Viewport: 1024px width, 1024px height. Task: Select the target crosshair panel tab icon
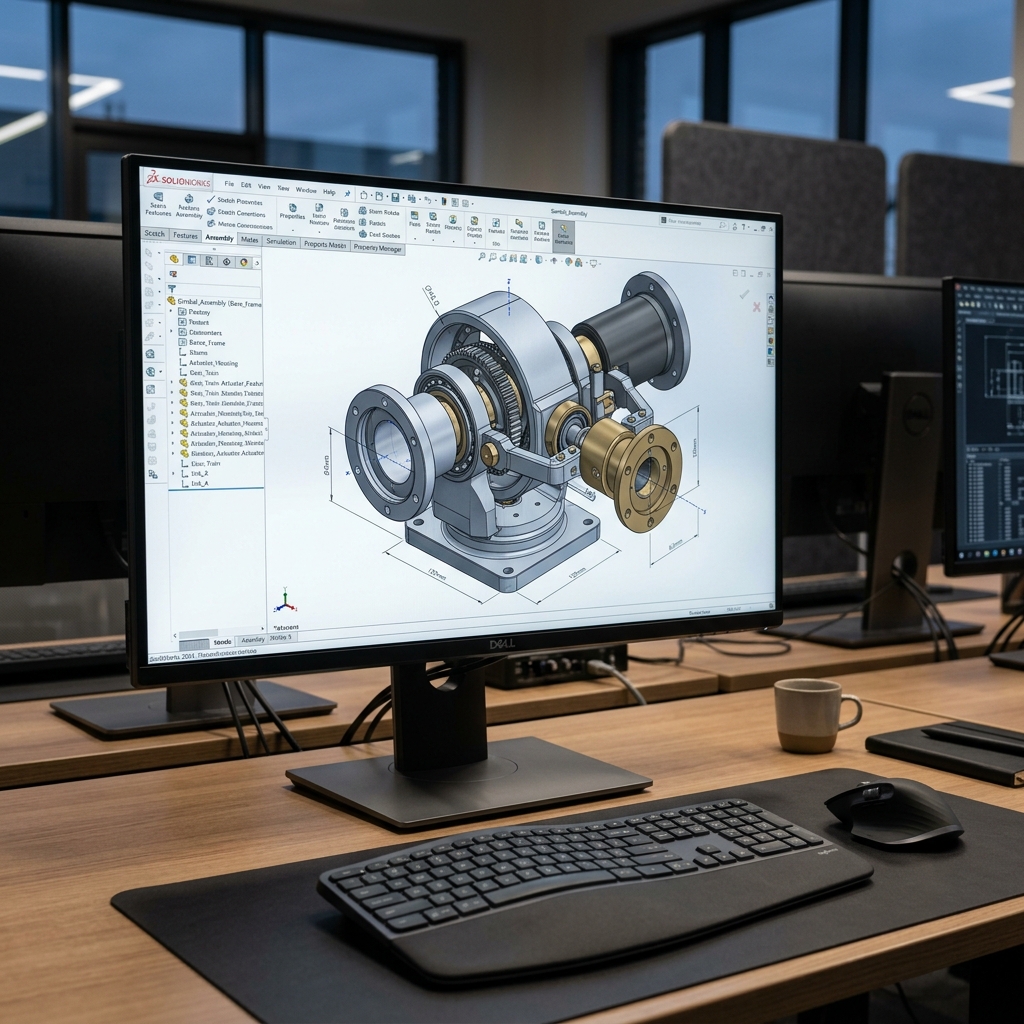227,261
